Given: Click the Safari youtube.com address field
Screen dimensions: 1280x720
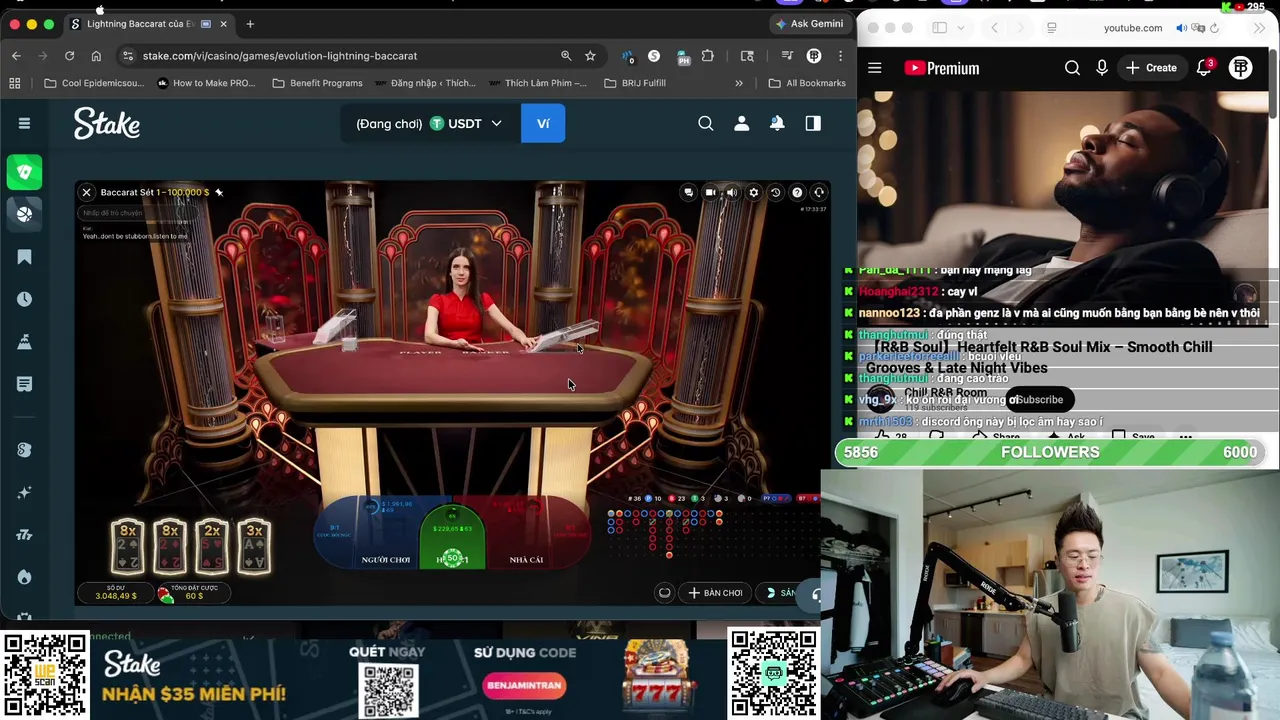Looking at the screenshot, I should coord(1133,28).
